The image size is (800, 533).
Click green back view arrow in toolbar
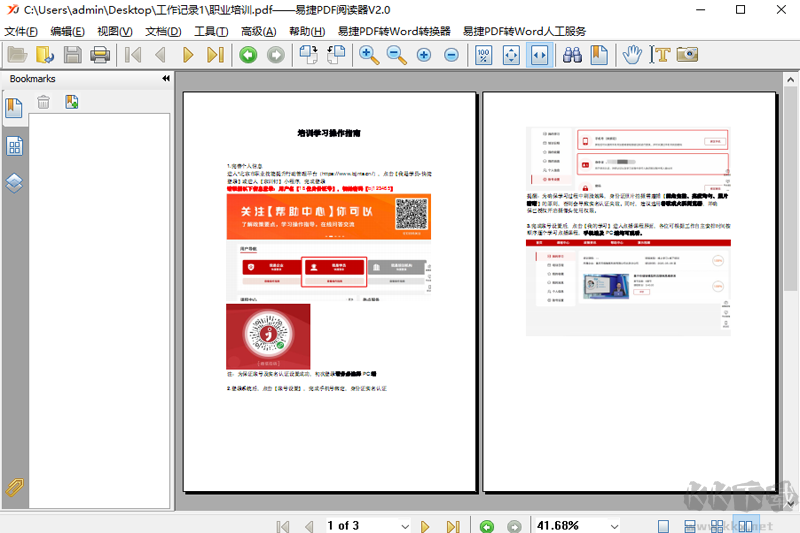[248, 55]
